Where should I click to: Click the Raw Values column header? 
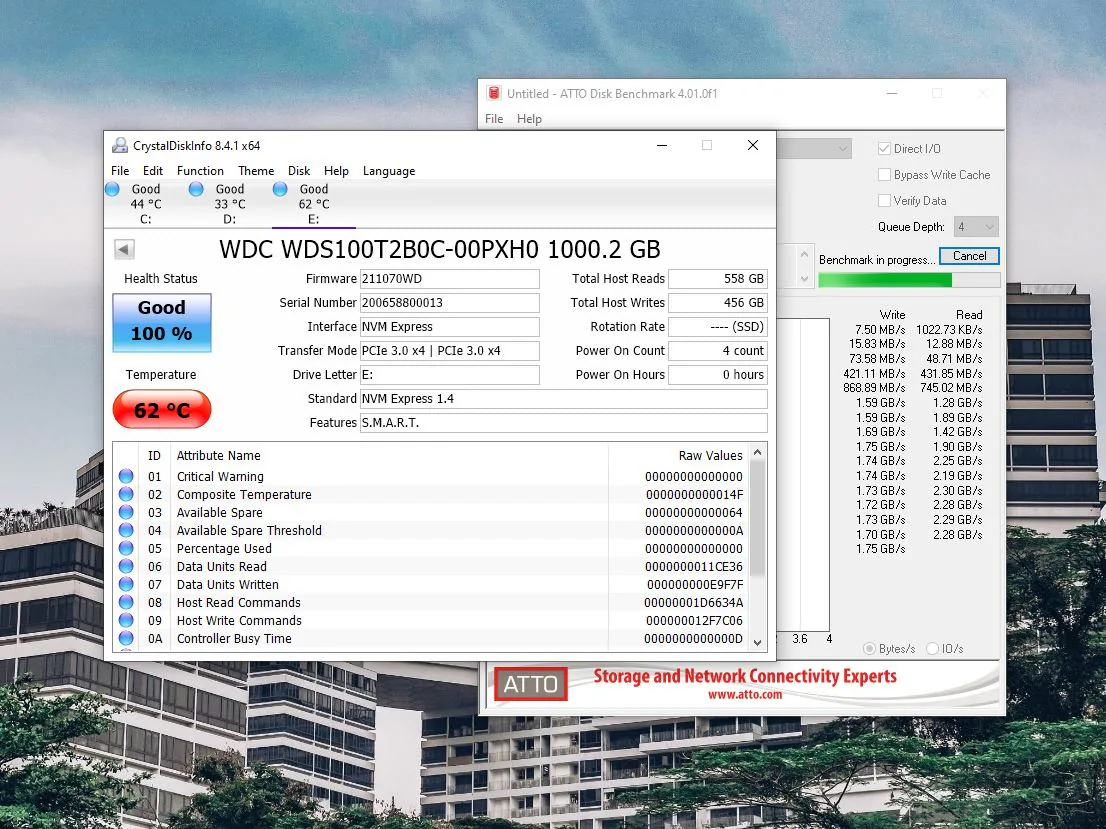(x=710, y=456)
